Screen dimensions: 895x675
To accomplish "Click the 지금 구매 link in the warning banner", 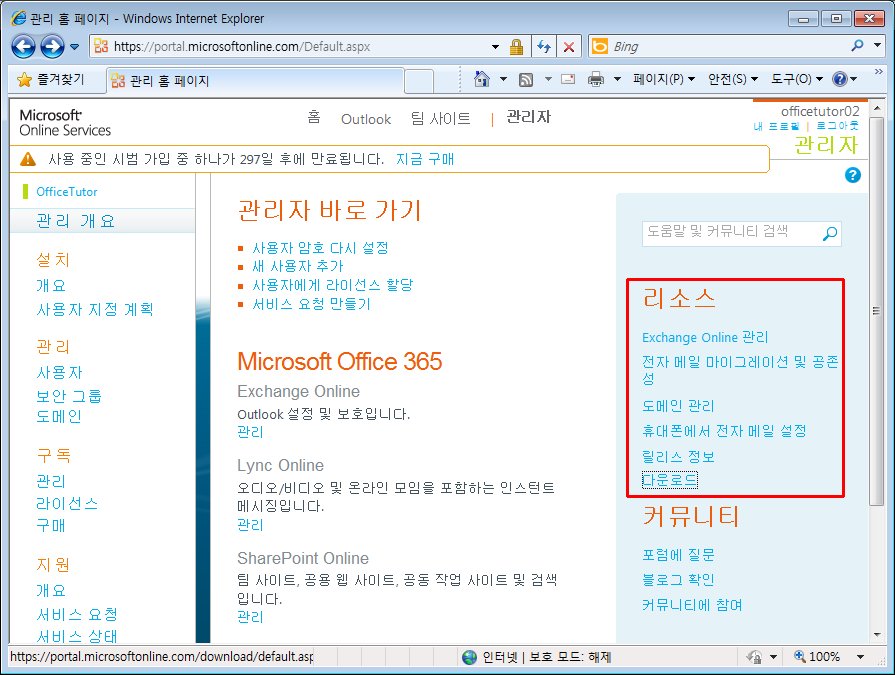I will [425, 159].
